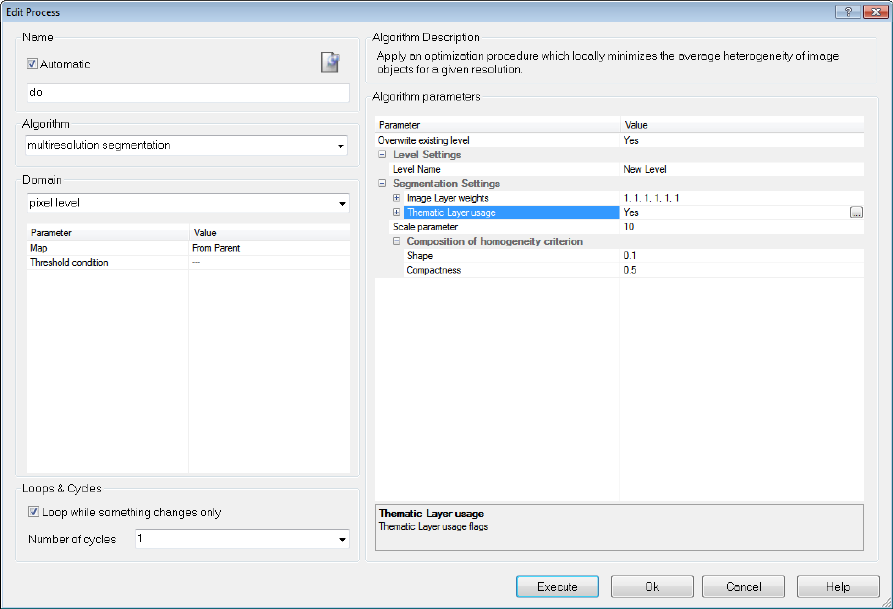893x609 pixels.
Task: Click the Ok button
Action: point(652,586)
